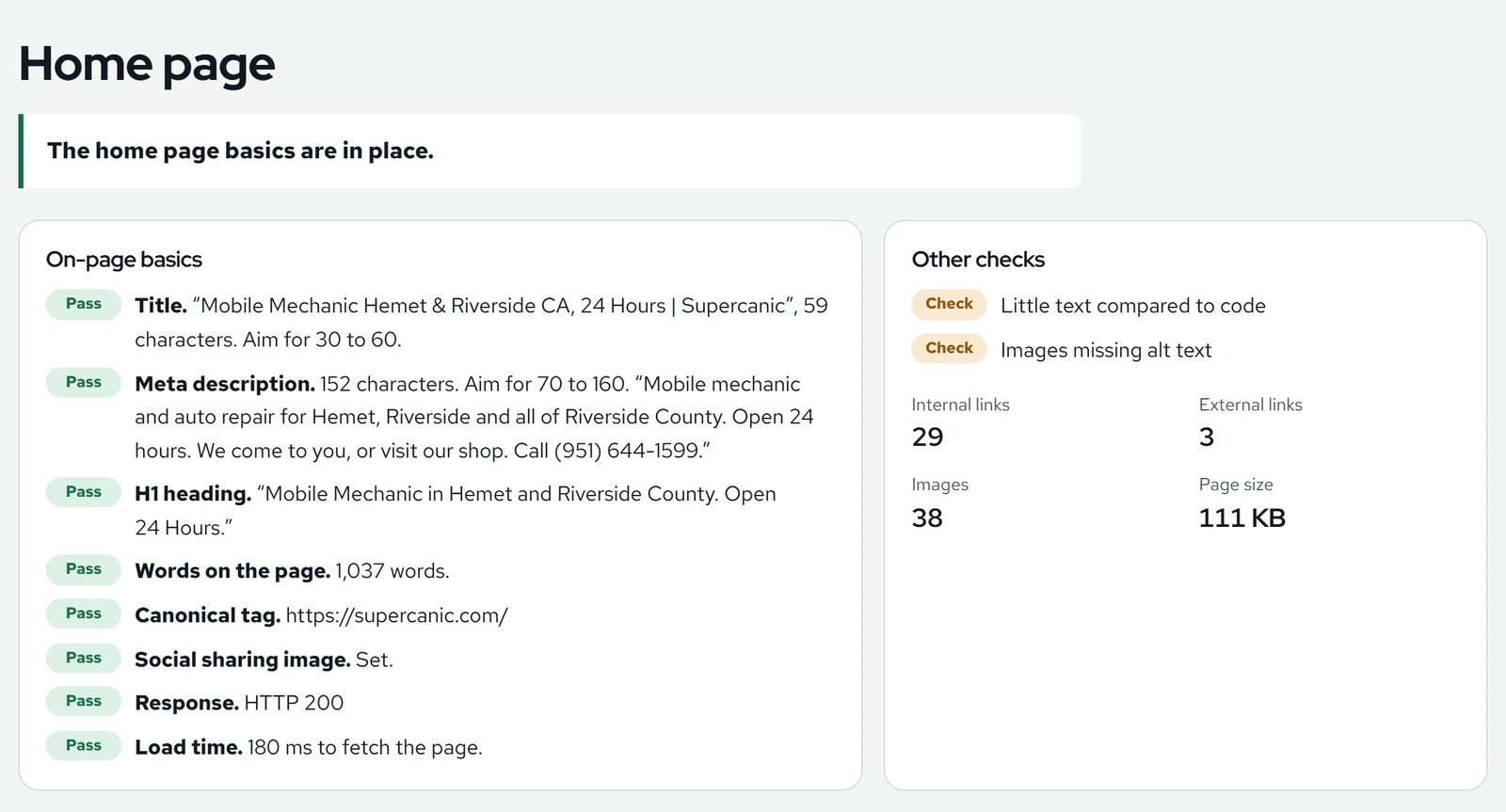
Task: Click the "111 KB" page size value
Action: [x=1242, y=517]
